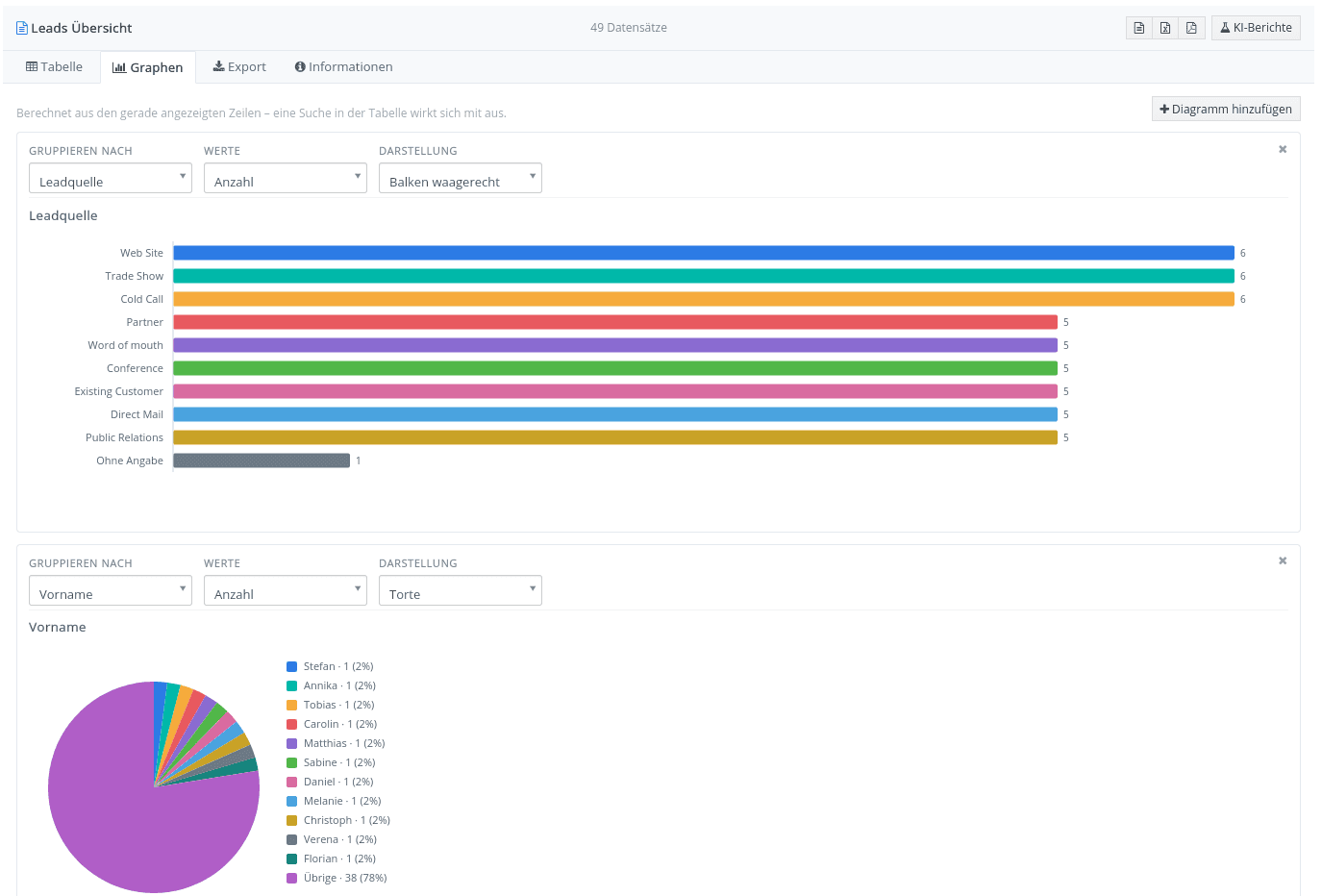Click legend entry "Annika · 1 (2%)"
Image resolution: width=1322 pixels, height=896 pixels.
pyautogui.click(x=331, y=685)
